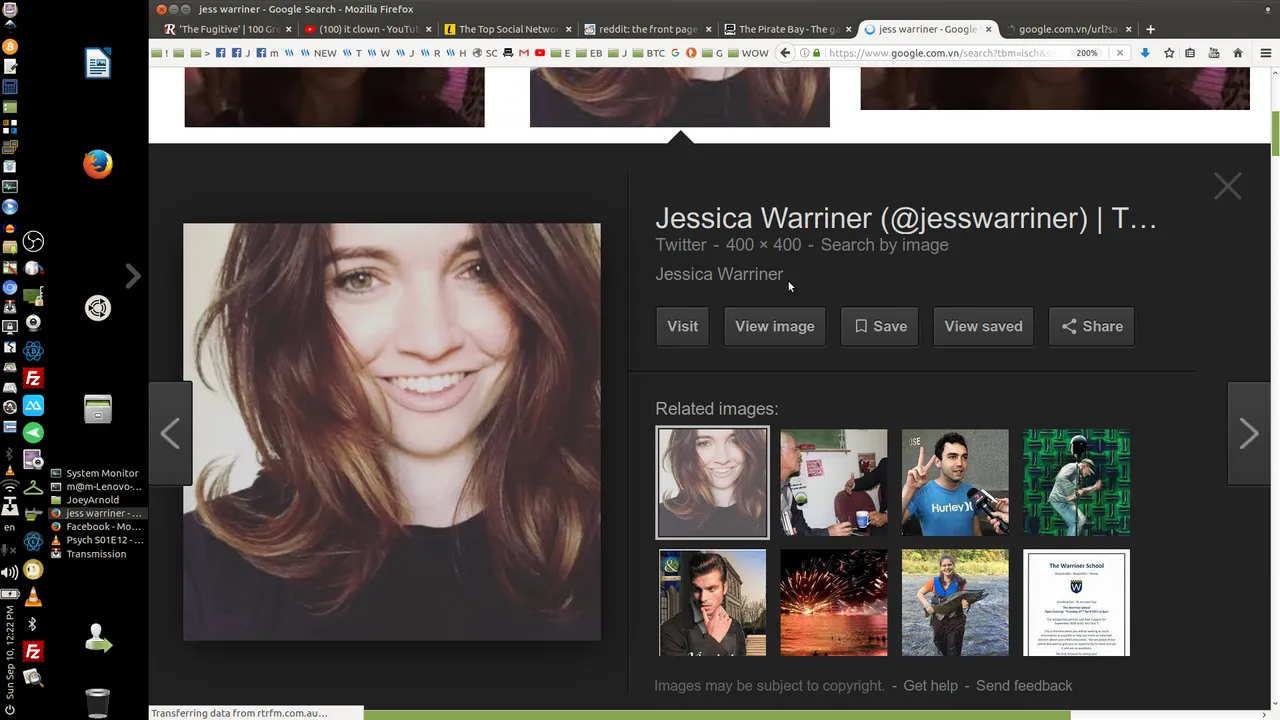Click the browser back arrow button
Image resolution: width=1280 pixels, height=720 pixels.
point(785,53)
